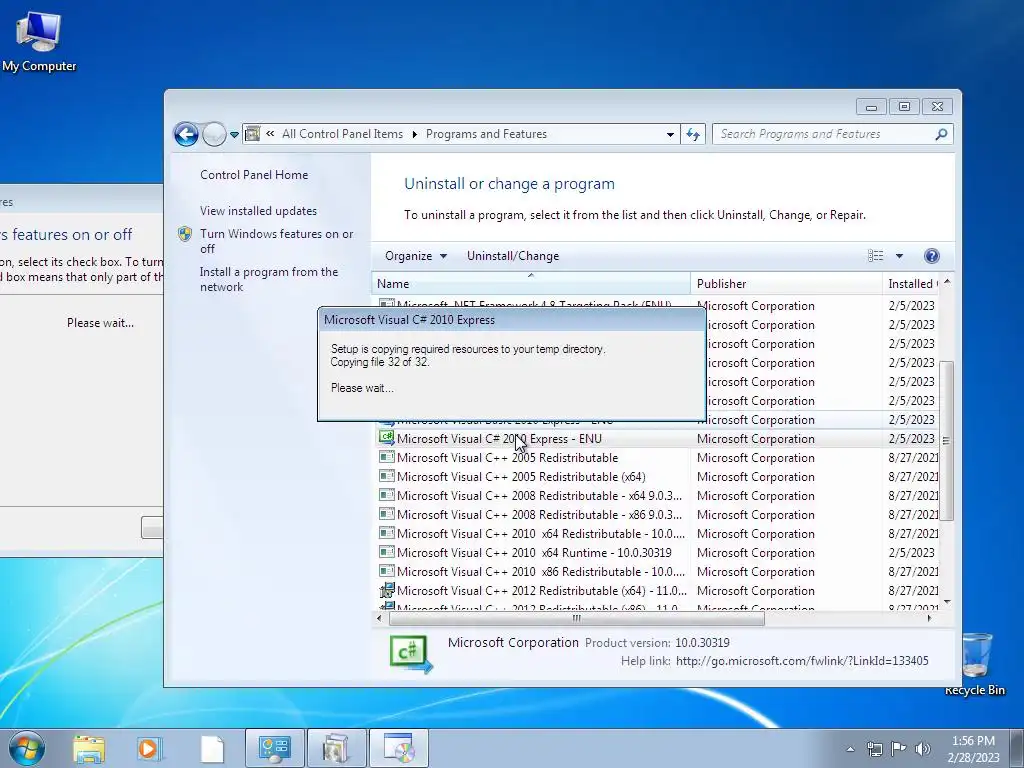Open Install a program from the network
Image resolution: width=1024 pixels, height=768 pixels.
click(x=269, y=280)
